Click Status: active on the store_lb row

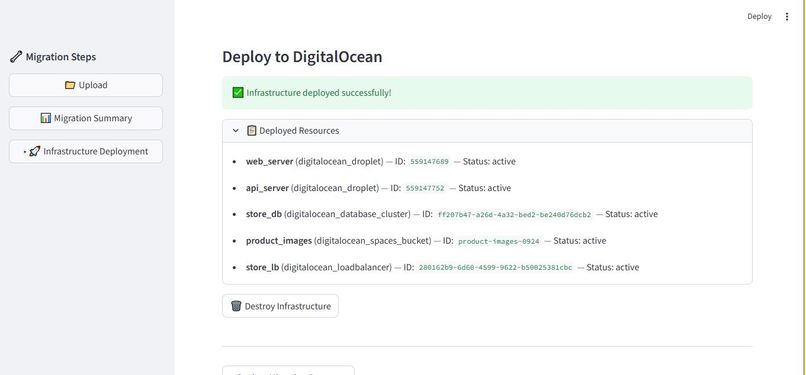[613, 268]
